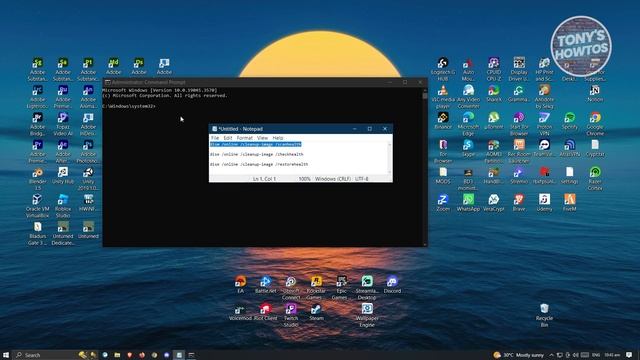The image size is (640, 360).
Task: Select the ShareX desktop icon
Action: click(493, 93)
